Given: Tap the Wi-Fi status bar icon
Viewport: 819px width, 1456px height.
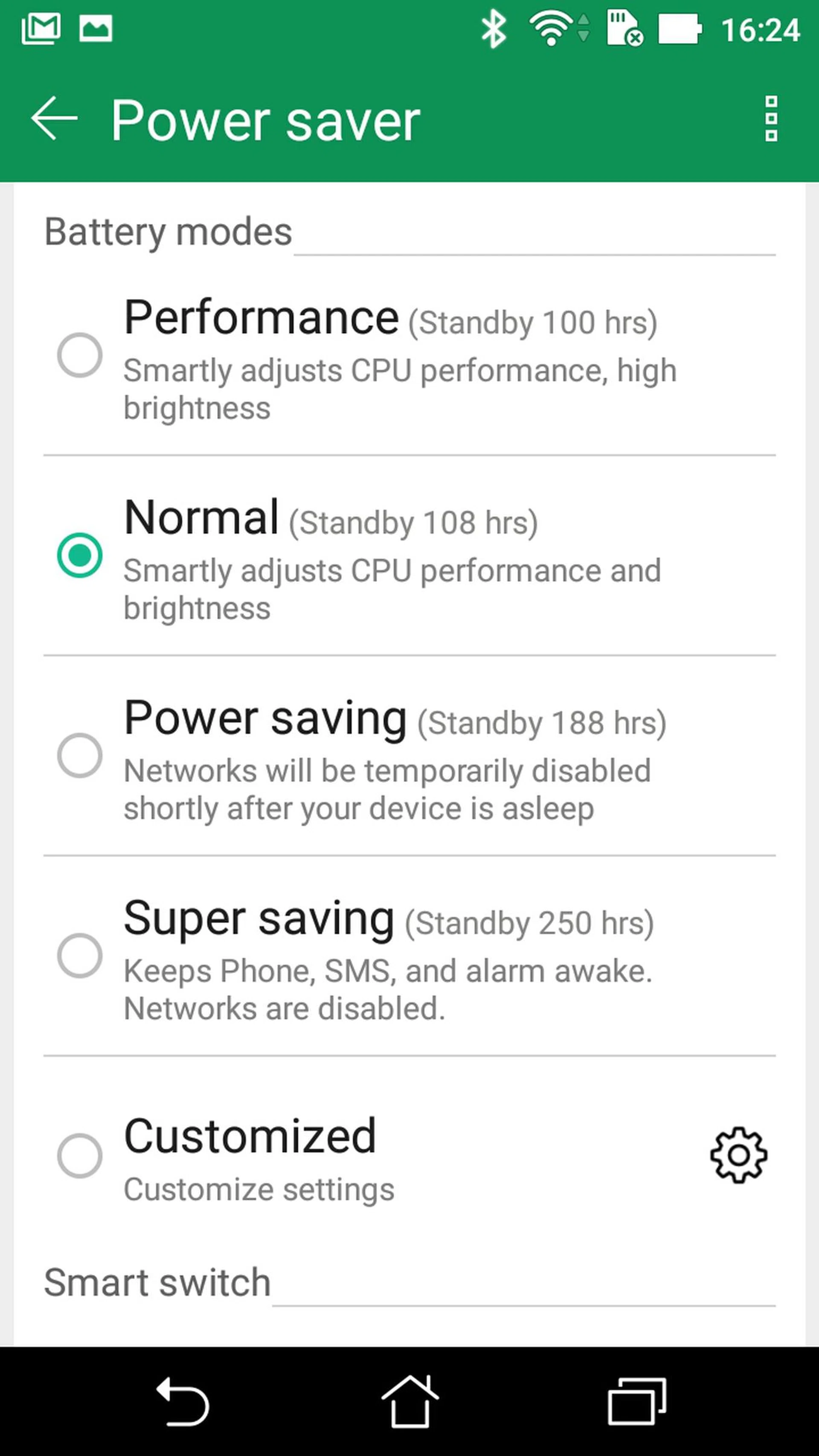Looking at the screenshot, I should point(551,29).
